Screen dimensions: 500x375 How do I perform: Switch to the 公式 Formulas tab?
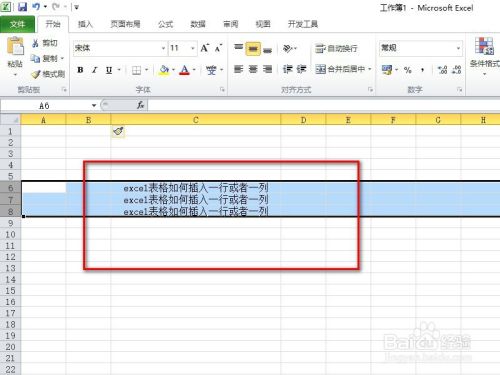pos(165,24)
